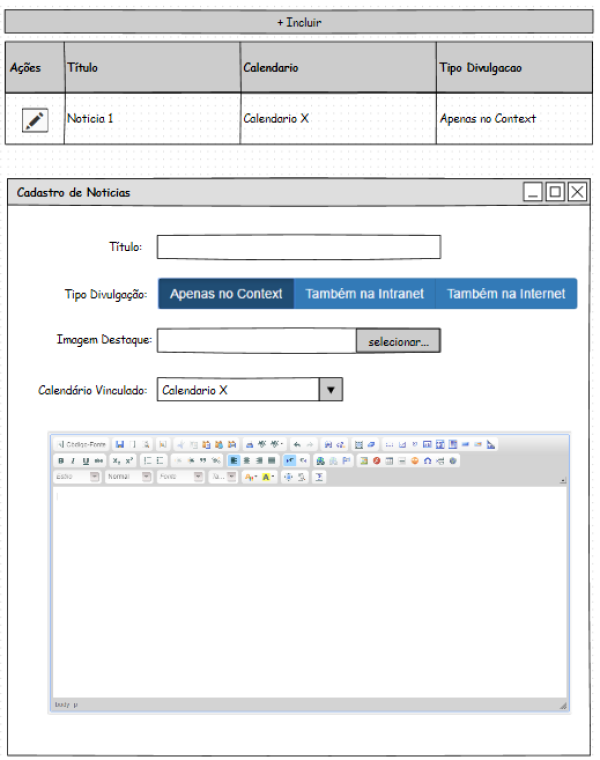The width and height of the screenshot is (600, 760).
Task: Click the pencil edit icon for Noticia 1
Action: pyautogui.click(x=34, y=120)
